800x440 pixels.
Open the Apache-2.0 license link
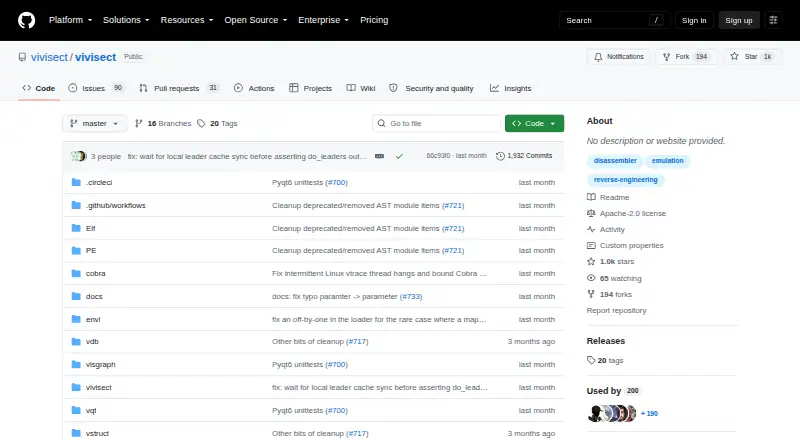tap(633, 213)
